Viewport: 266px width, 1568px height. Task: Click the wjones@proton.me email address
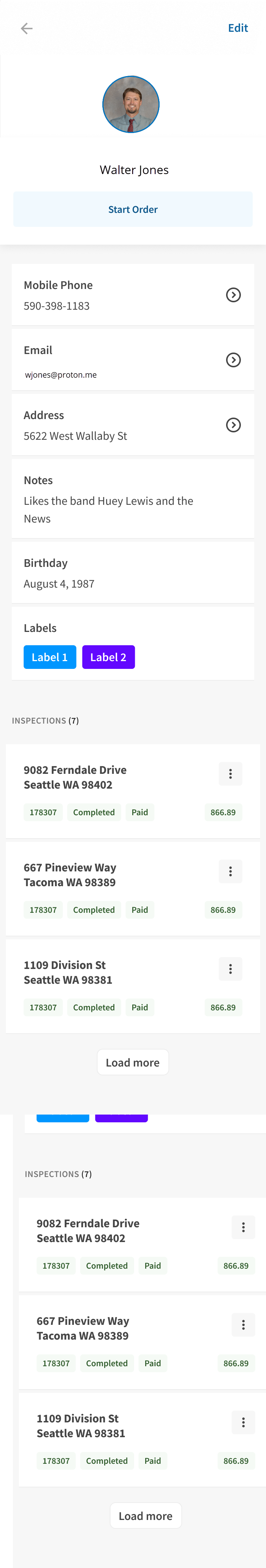[61, 375]
